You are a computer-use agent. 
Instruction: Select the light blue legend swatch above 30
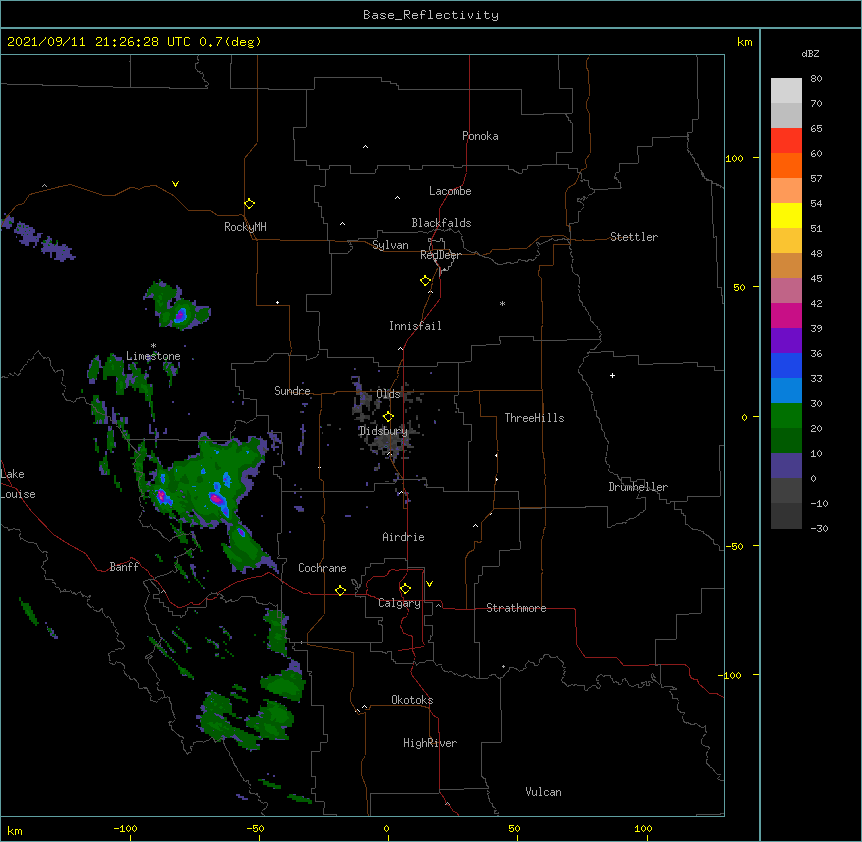[786, 391]
